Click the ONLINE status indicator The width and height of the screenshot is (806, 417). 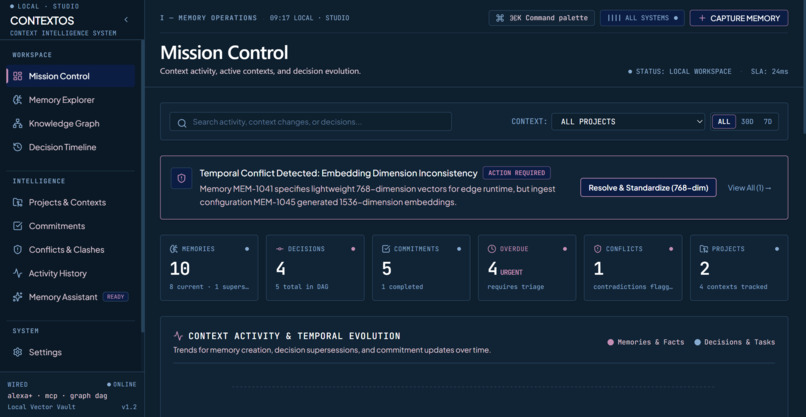pyautogui.click(x=122, y=384)
